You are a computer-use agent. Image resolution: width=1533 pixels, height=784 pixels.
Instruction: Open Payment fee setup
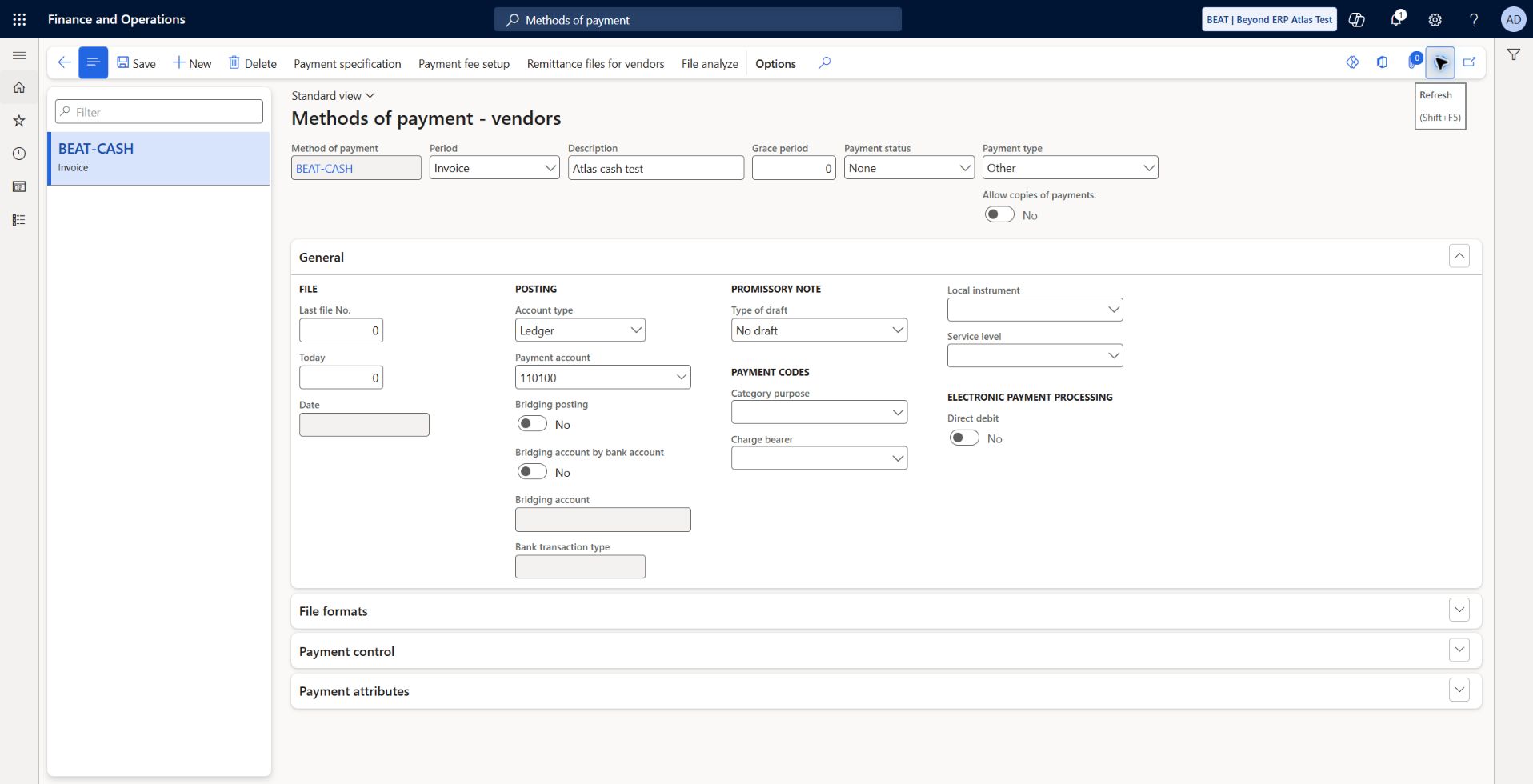[x=464, y=63]
